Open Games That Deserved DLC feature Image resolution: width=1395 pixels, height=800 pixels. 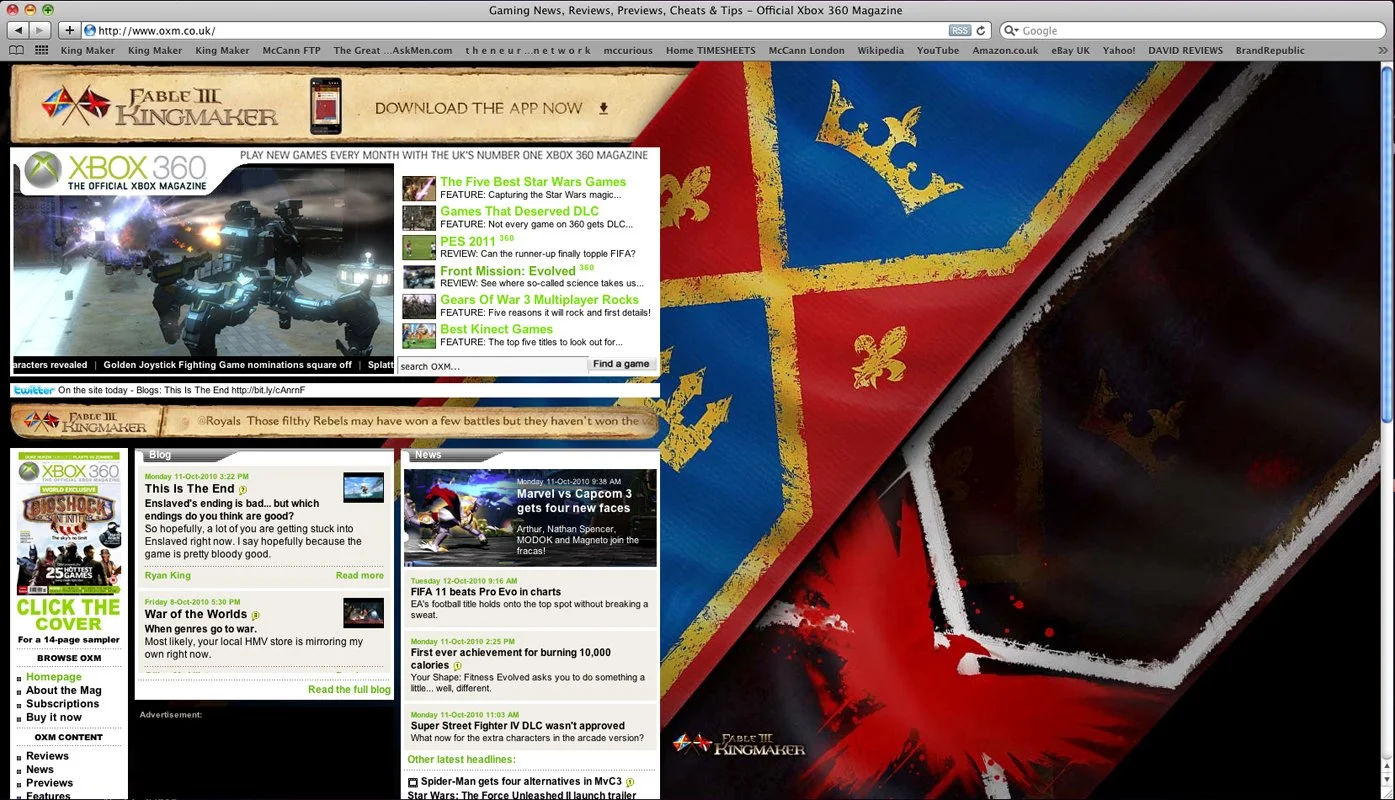(520, 211)
